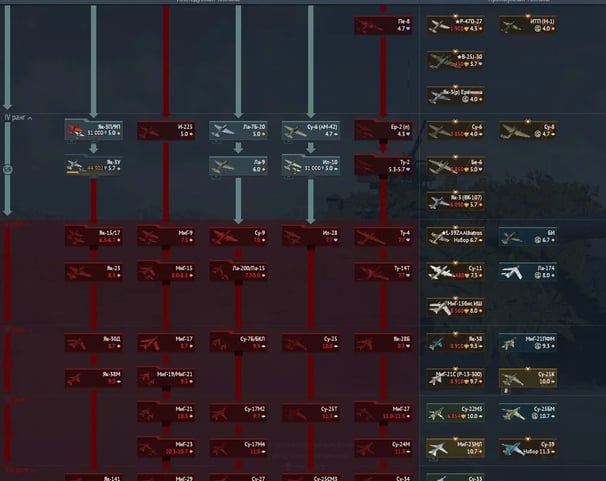This screenshot has height=481, width=606.
Task: Select the Ил-10 attacker icon
Action: click(x=310, y=165)
